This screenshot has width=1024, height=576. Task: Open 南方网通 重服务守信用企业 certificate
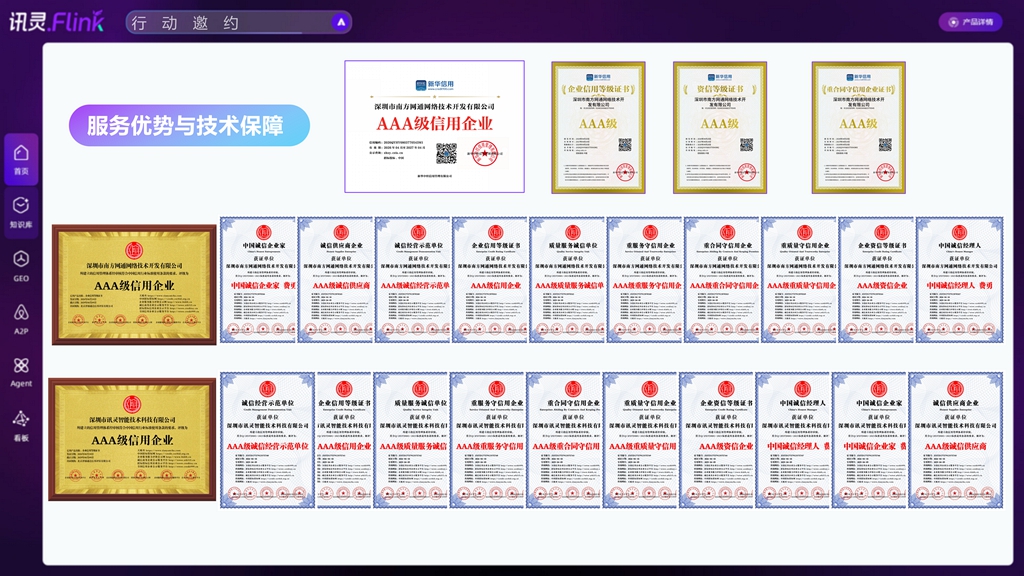click(645, 280)
